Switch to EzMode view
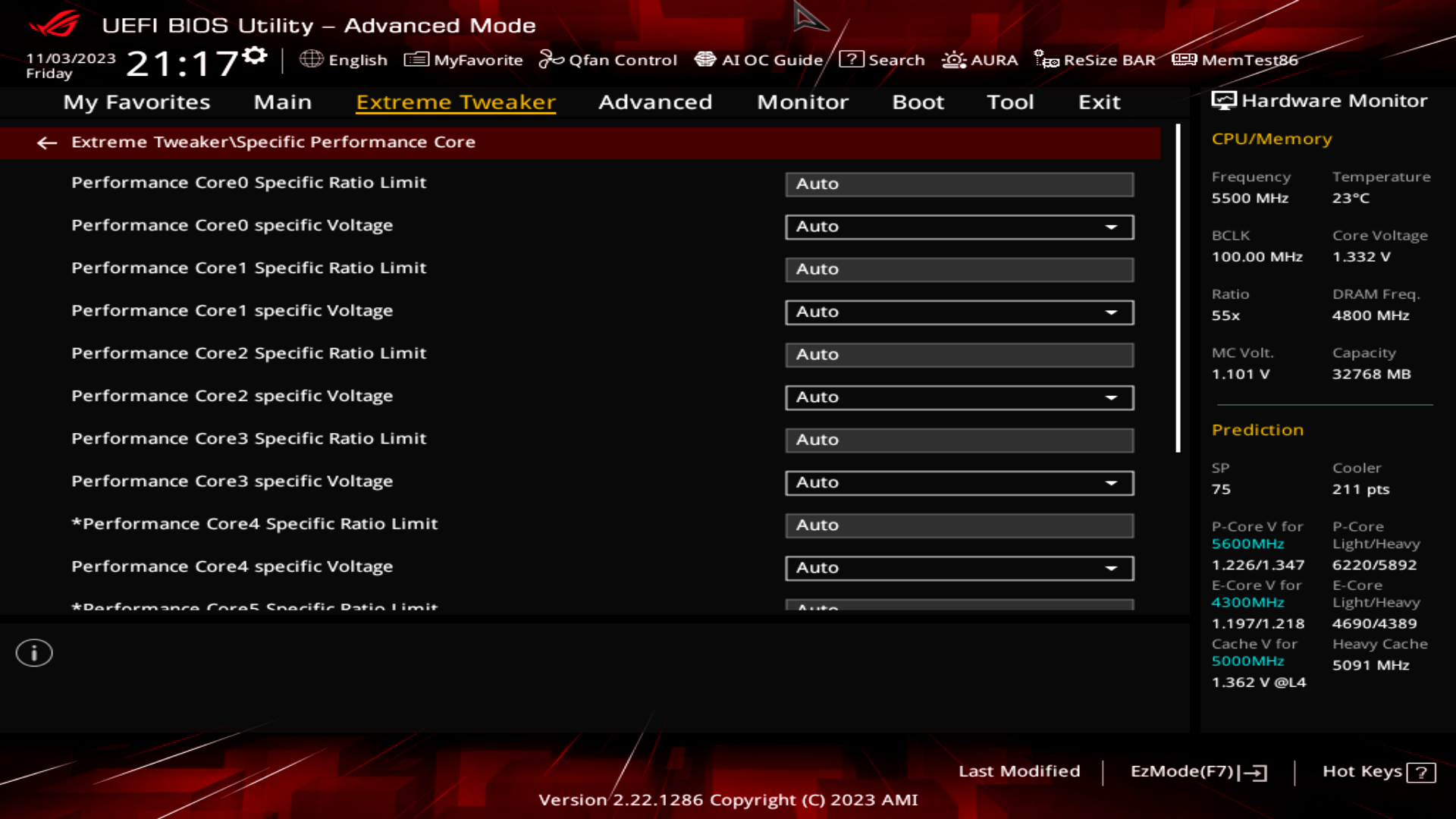 (x=1196, y=770)
